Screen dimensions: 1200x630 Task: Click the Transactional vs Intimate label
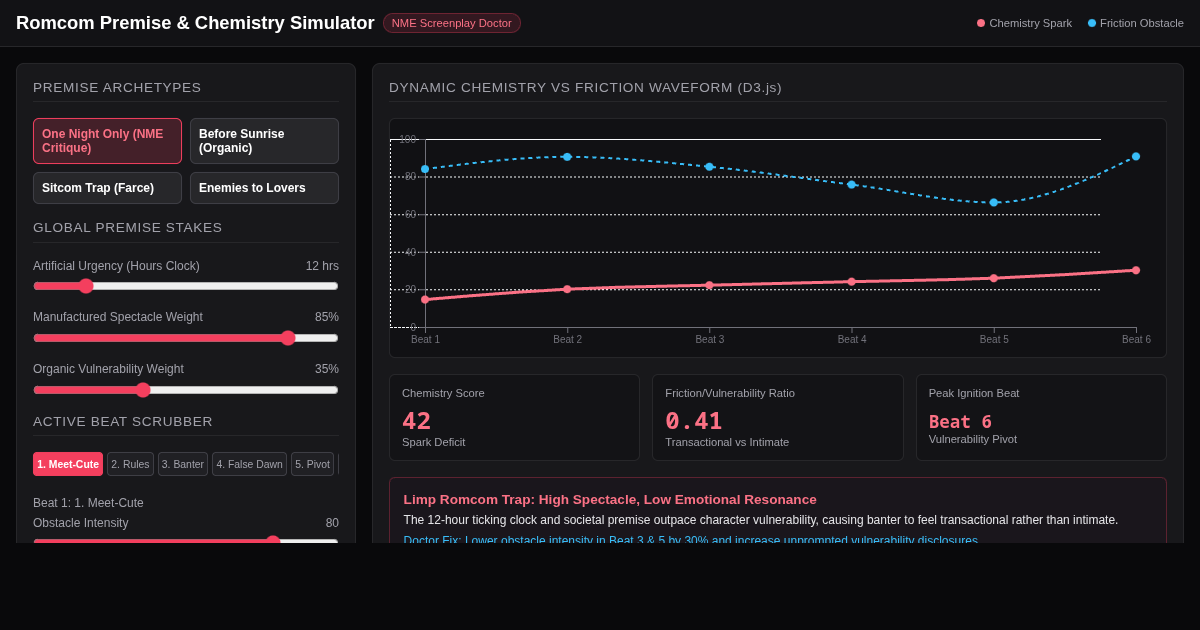727,442
